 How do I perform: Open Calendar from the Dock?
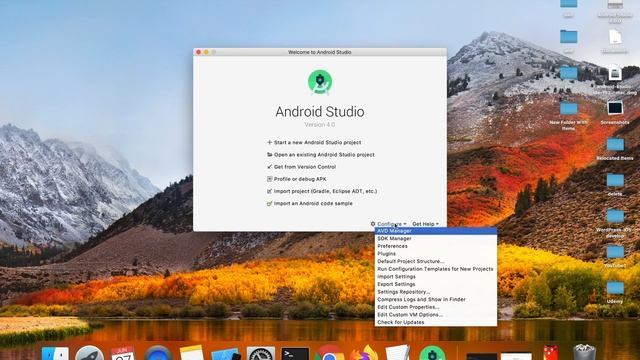122,353
